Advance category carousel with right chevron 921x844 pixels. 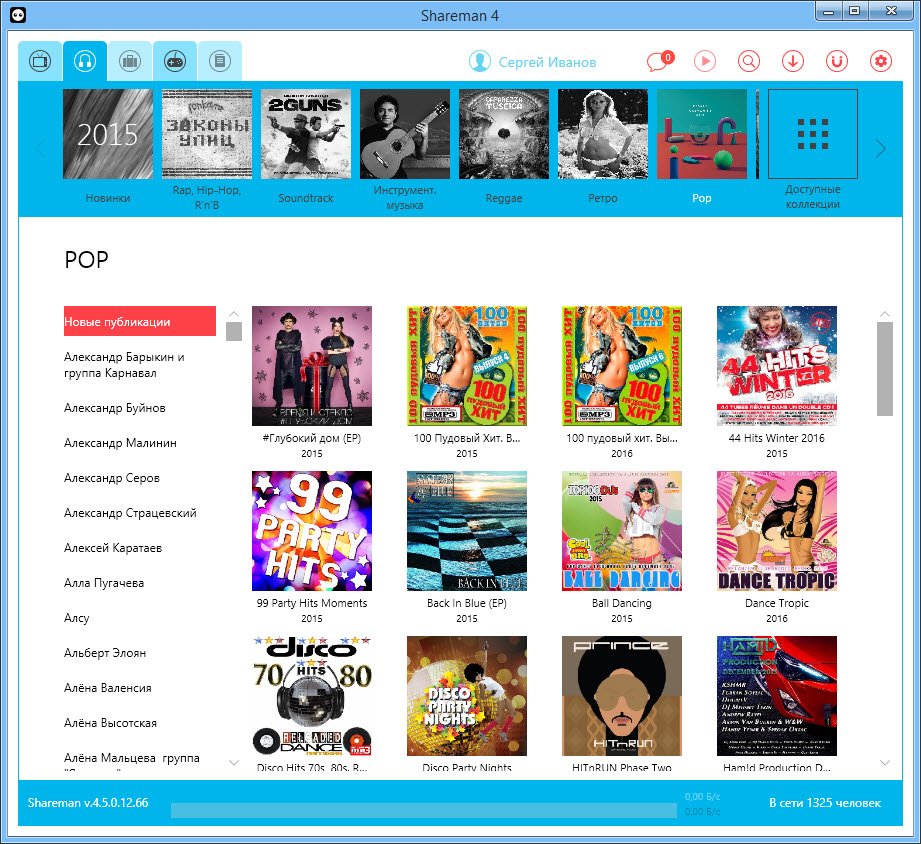[x=880, y=149]
